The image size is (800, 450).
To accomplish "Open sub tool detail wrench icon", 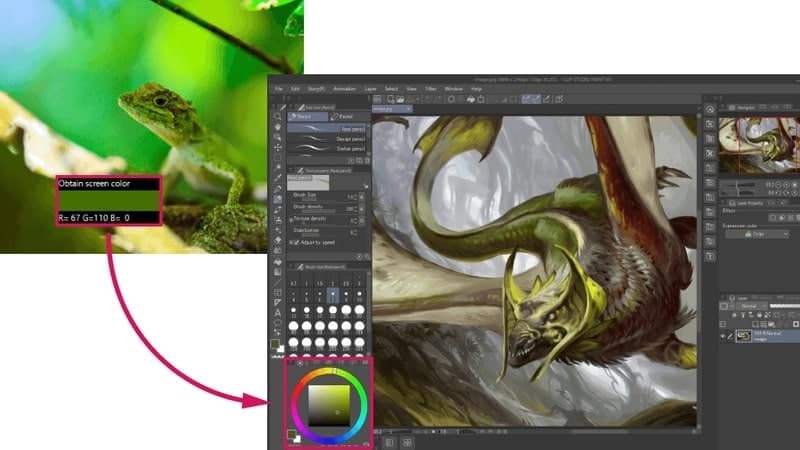I will [367, 257].
